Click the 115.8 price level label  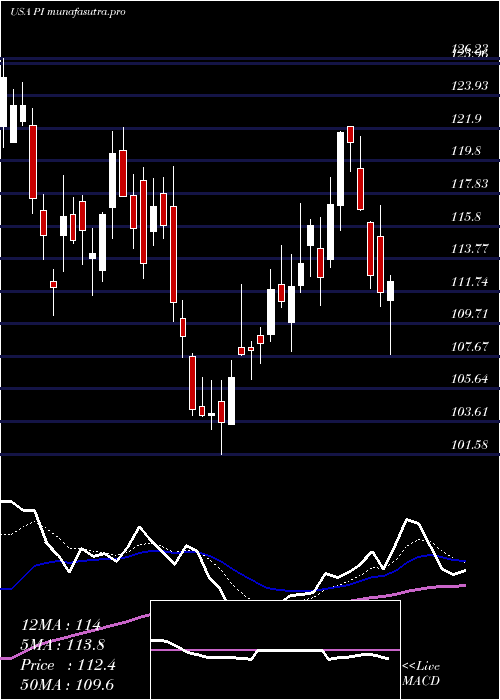(x=466, y=217)
